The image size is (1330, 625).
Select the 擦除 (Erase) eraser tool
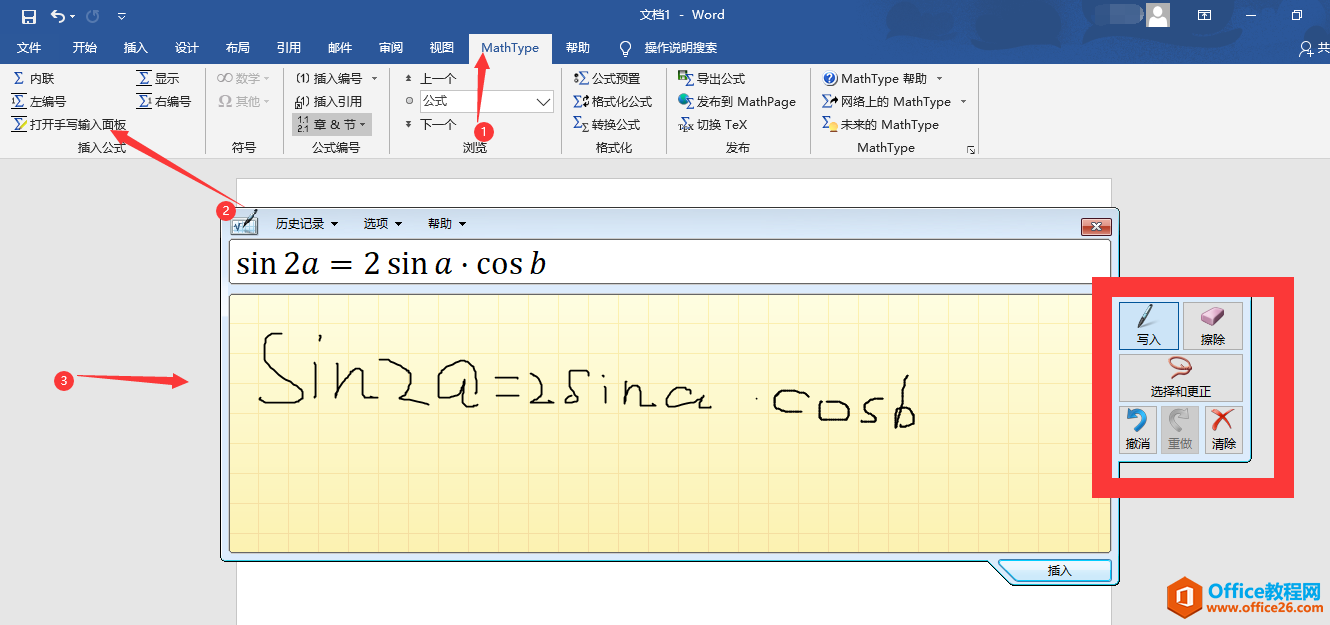1212,326
